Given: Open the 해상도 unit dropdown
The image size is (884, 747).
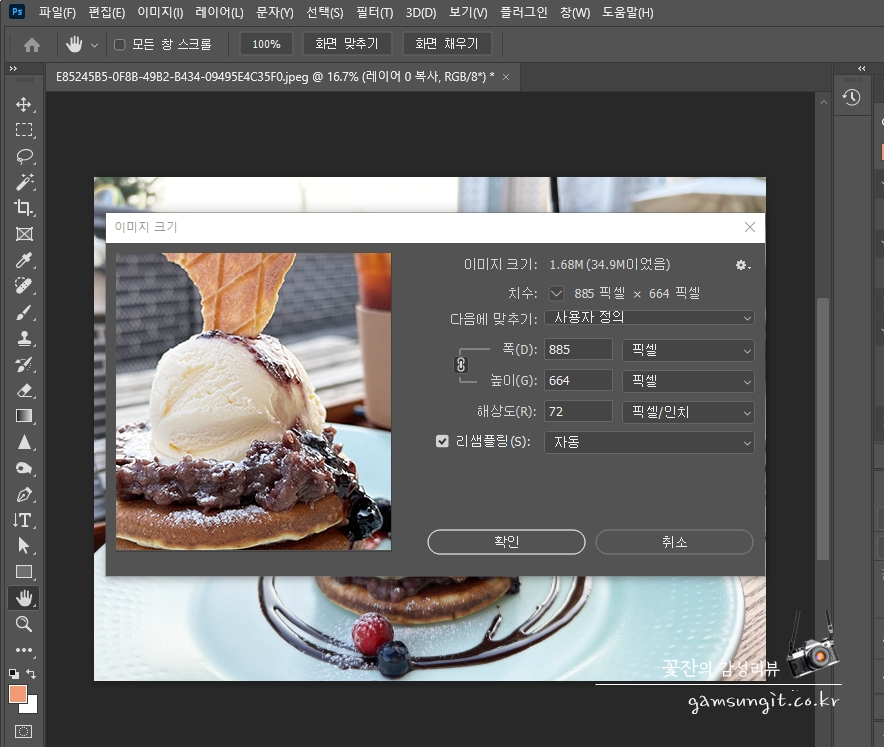Looking at the screenshot, I should coord(688,412).
